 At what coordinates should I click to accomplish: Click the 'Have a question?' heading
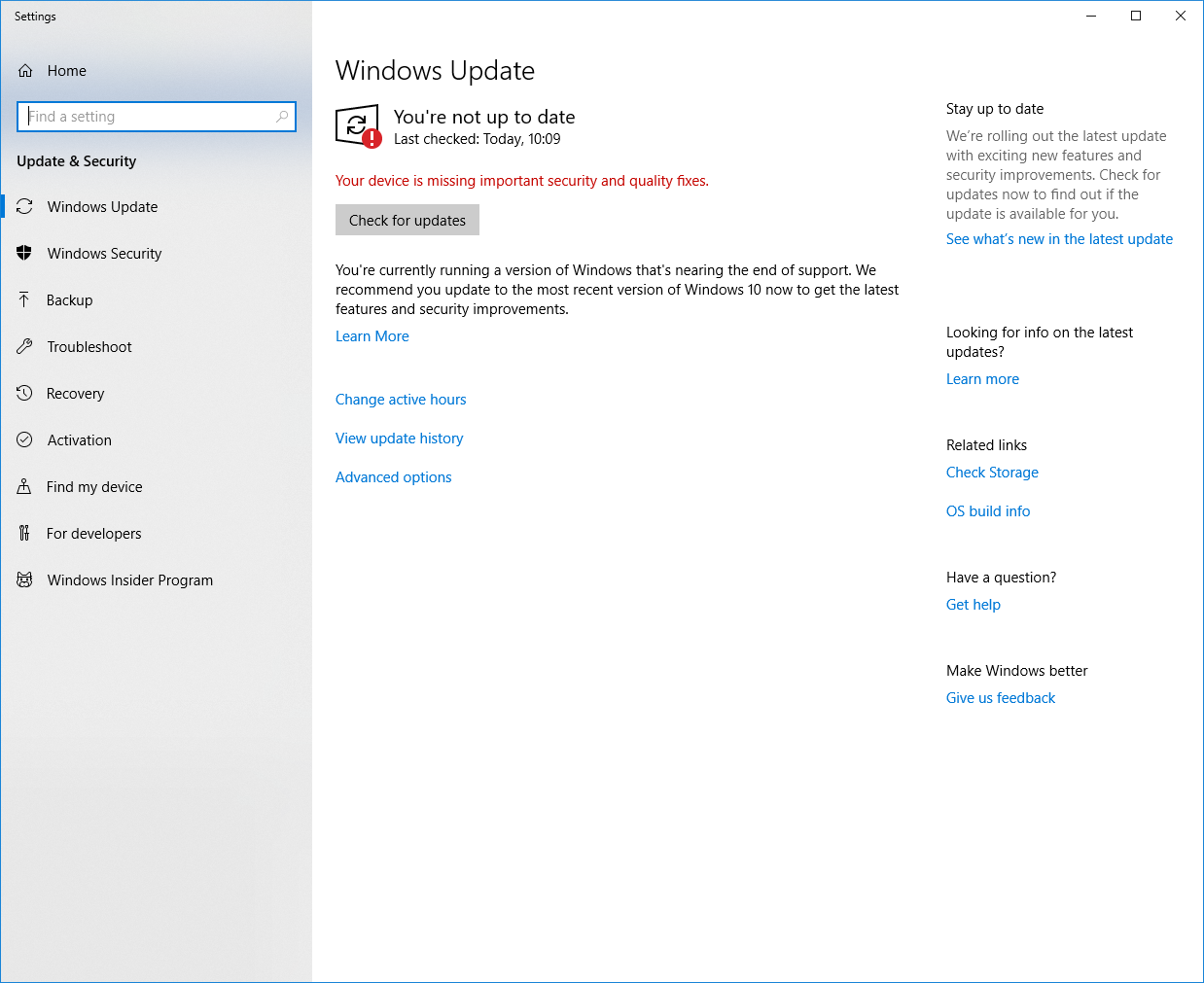point(1001,578)
